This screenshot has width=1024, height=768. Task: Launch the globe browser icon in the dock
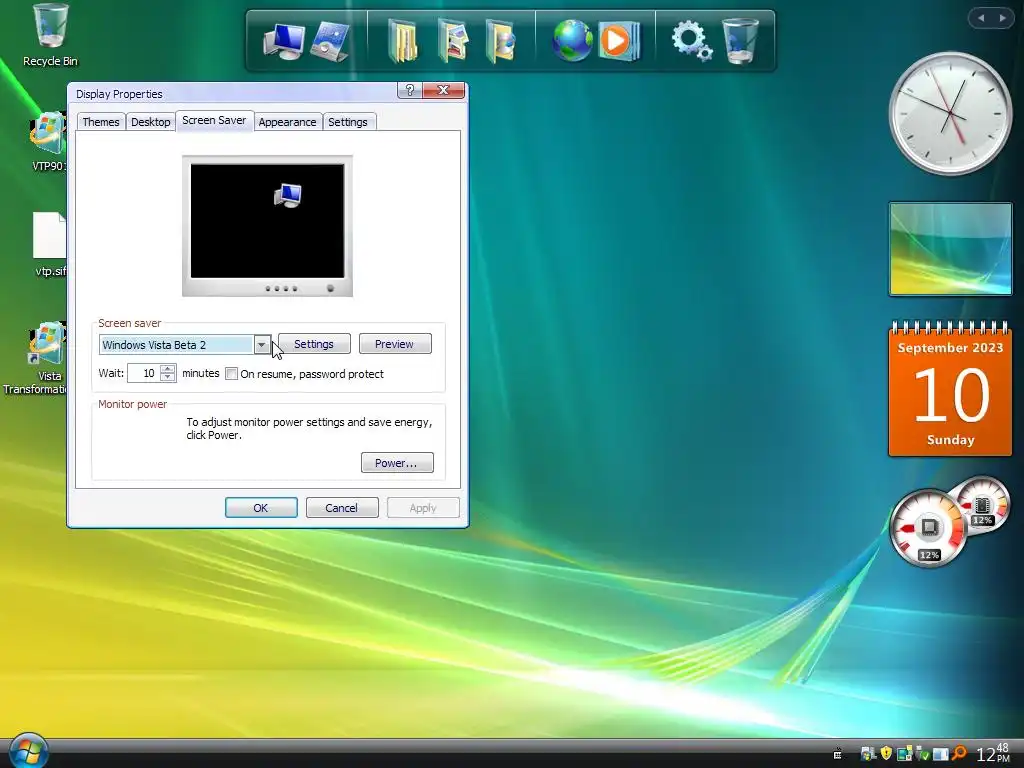[x=572, y=40]
